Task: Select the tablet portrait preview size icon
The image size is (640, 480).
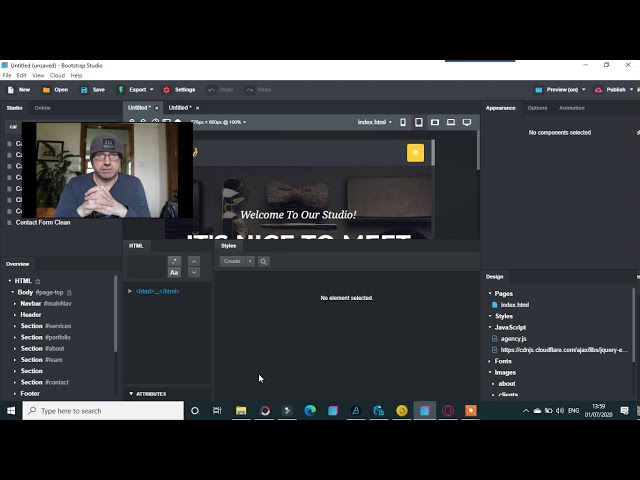Action: coord(419,122)
